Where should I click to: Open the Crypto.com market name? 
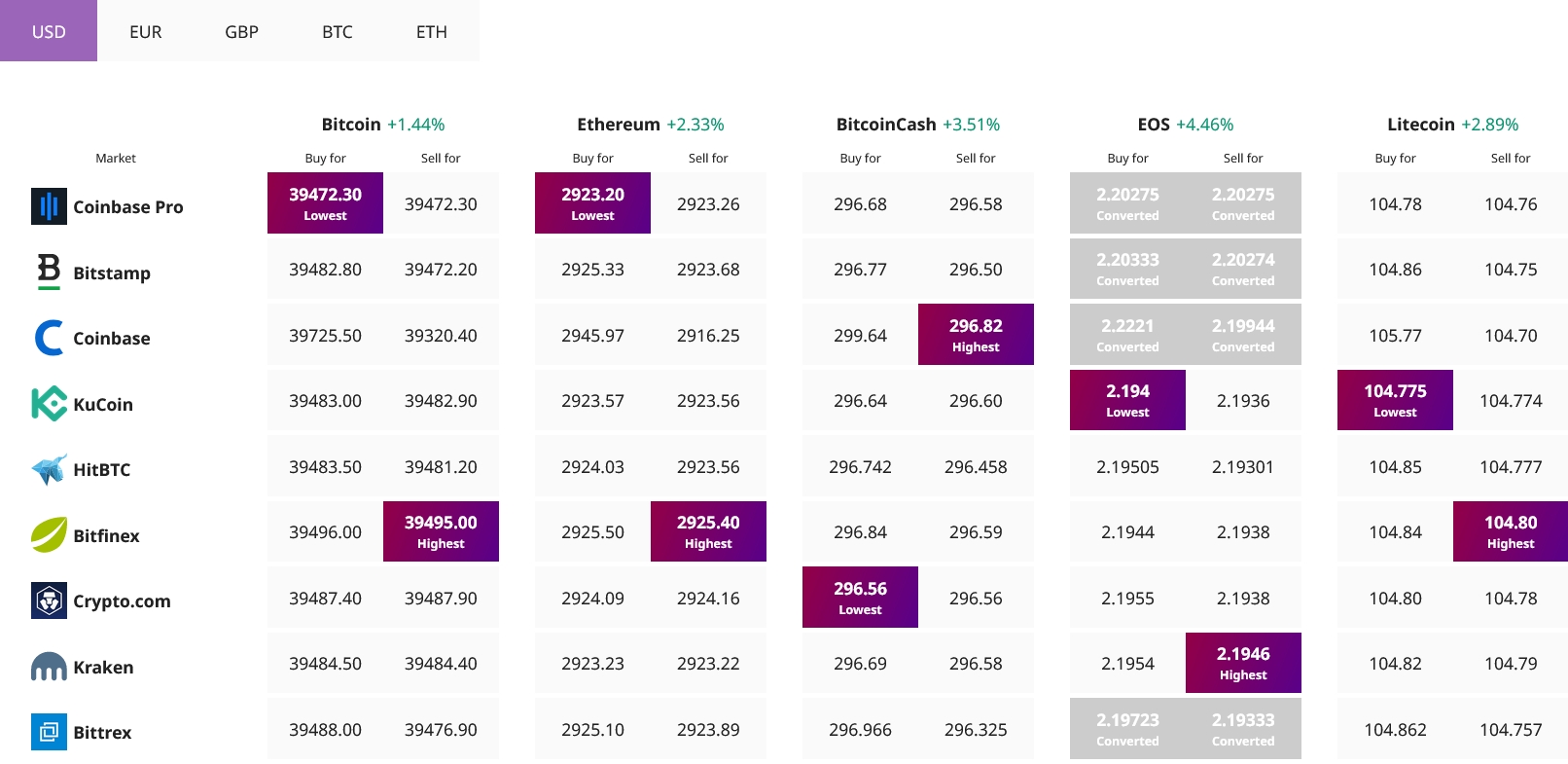click(122, 601)
